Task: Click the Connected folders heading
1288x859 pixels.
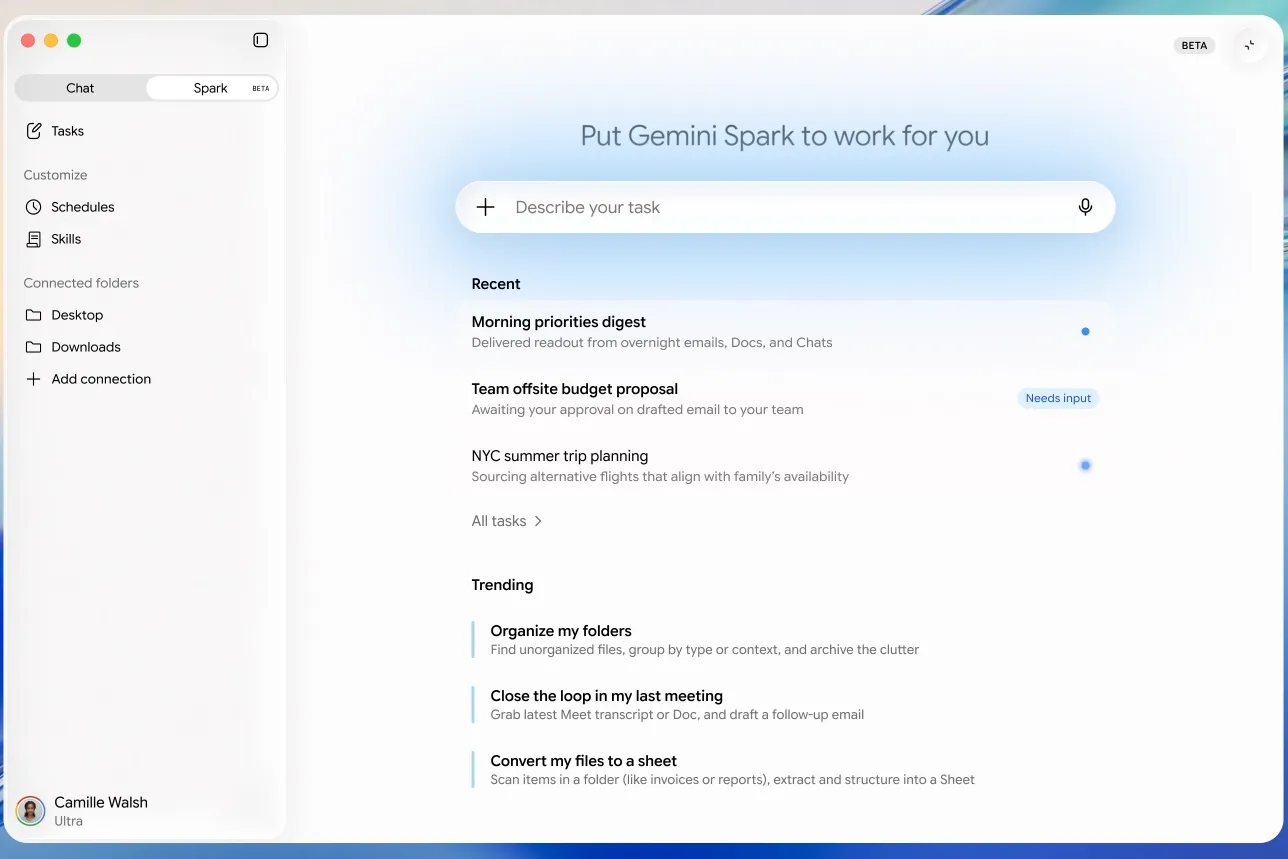Action: coord(81,283)
